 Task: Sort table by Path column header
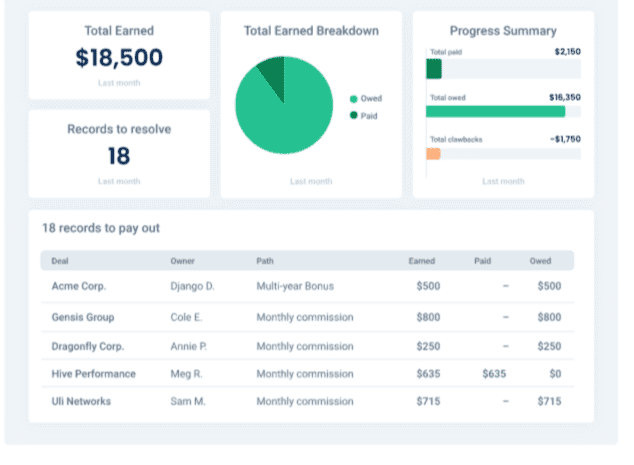tap(265, 261)
